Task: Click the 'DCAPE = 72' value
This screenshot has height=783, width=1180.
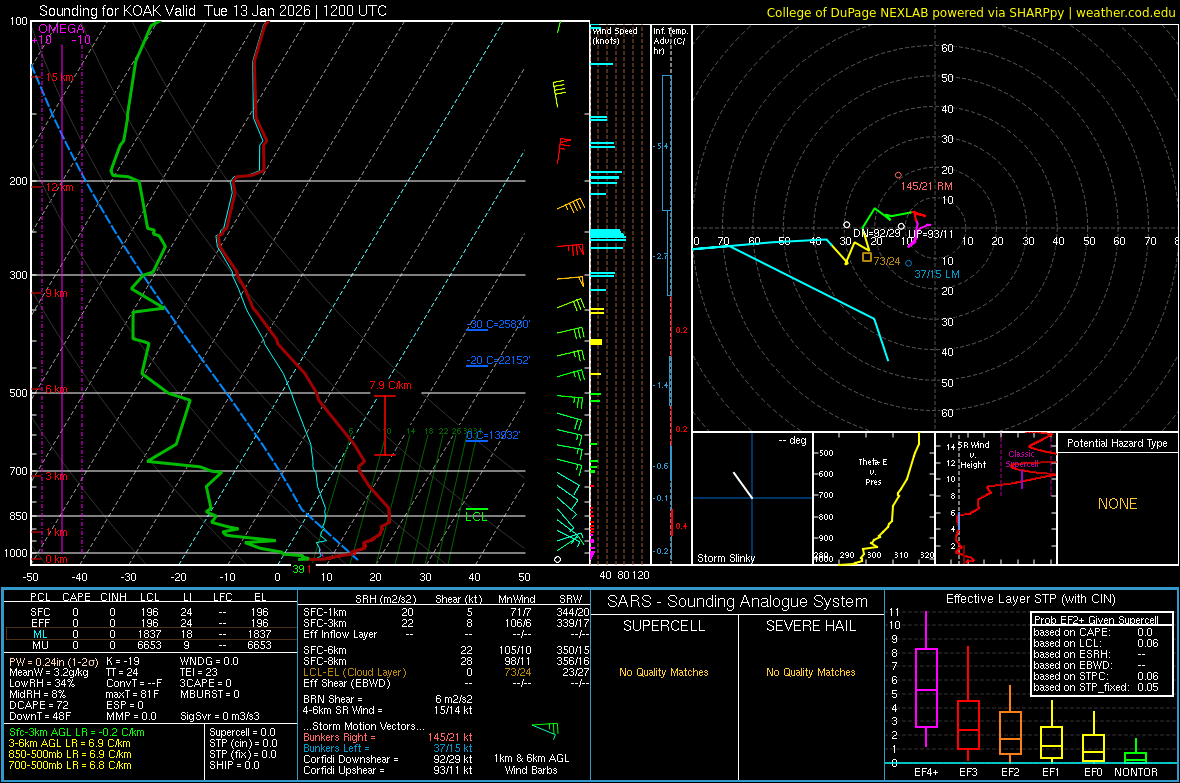Action: click(39, 705)
